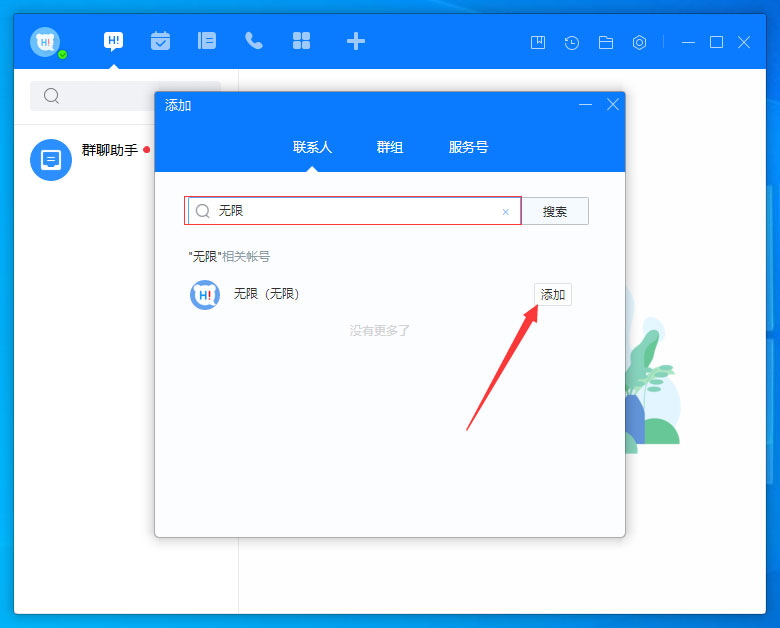
Task: Open the calendar schedule icon
Action: click(160, 41)
